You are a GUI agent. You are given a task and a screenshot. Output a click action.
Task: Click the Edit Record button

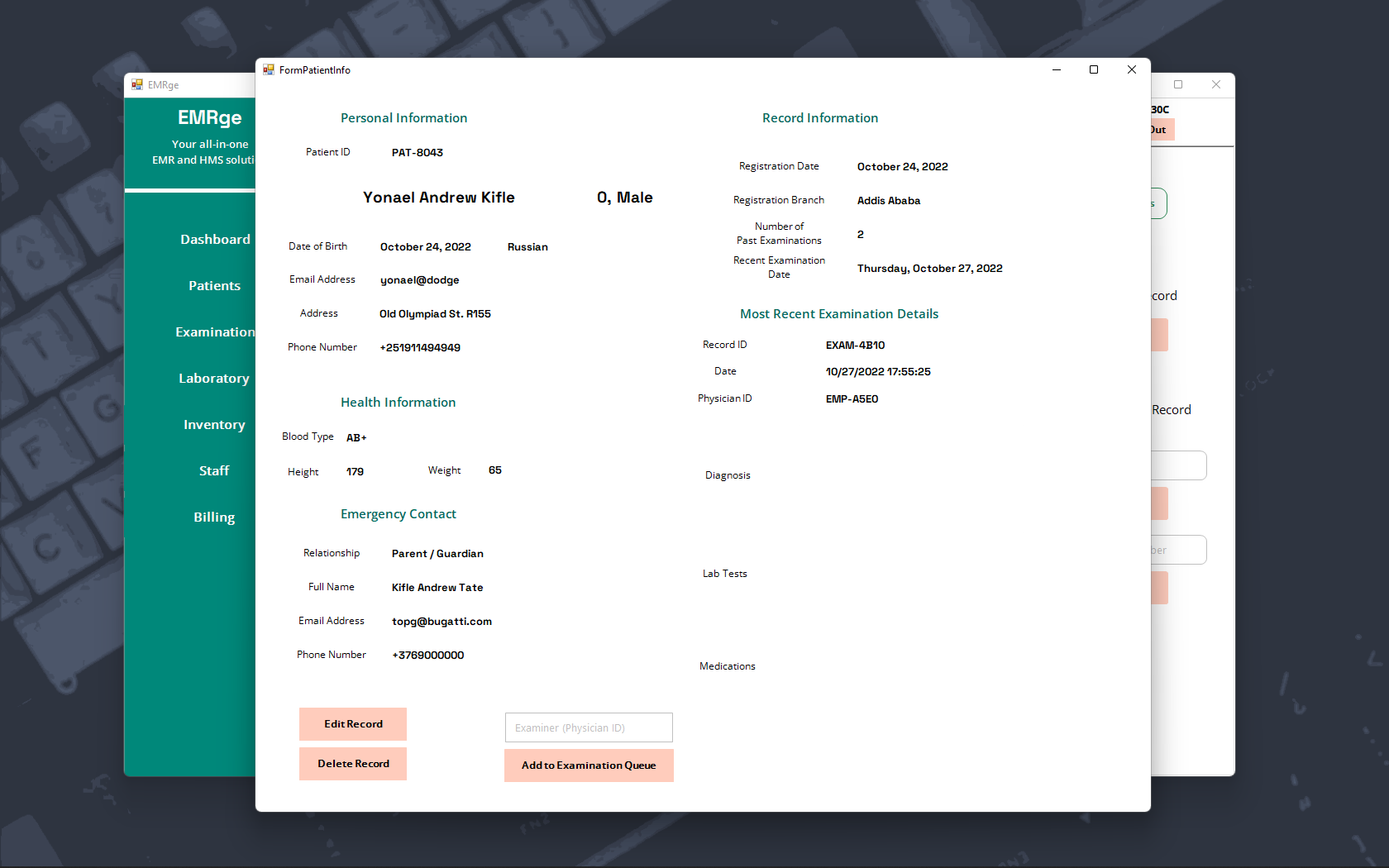coord(352,723)
